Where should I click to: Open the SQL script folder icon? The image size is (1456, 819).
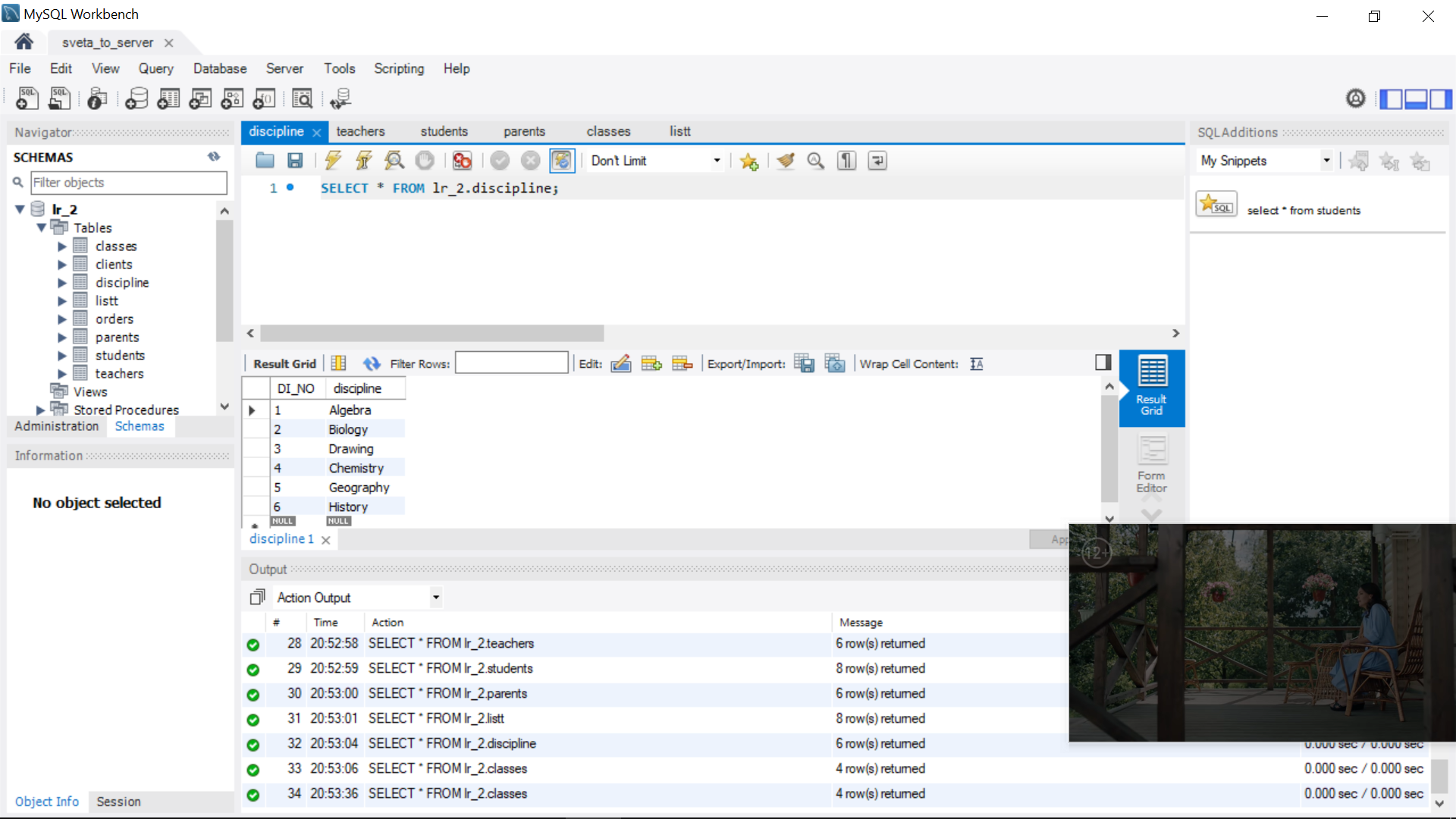click(x=265, y=160)
